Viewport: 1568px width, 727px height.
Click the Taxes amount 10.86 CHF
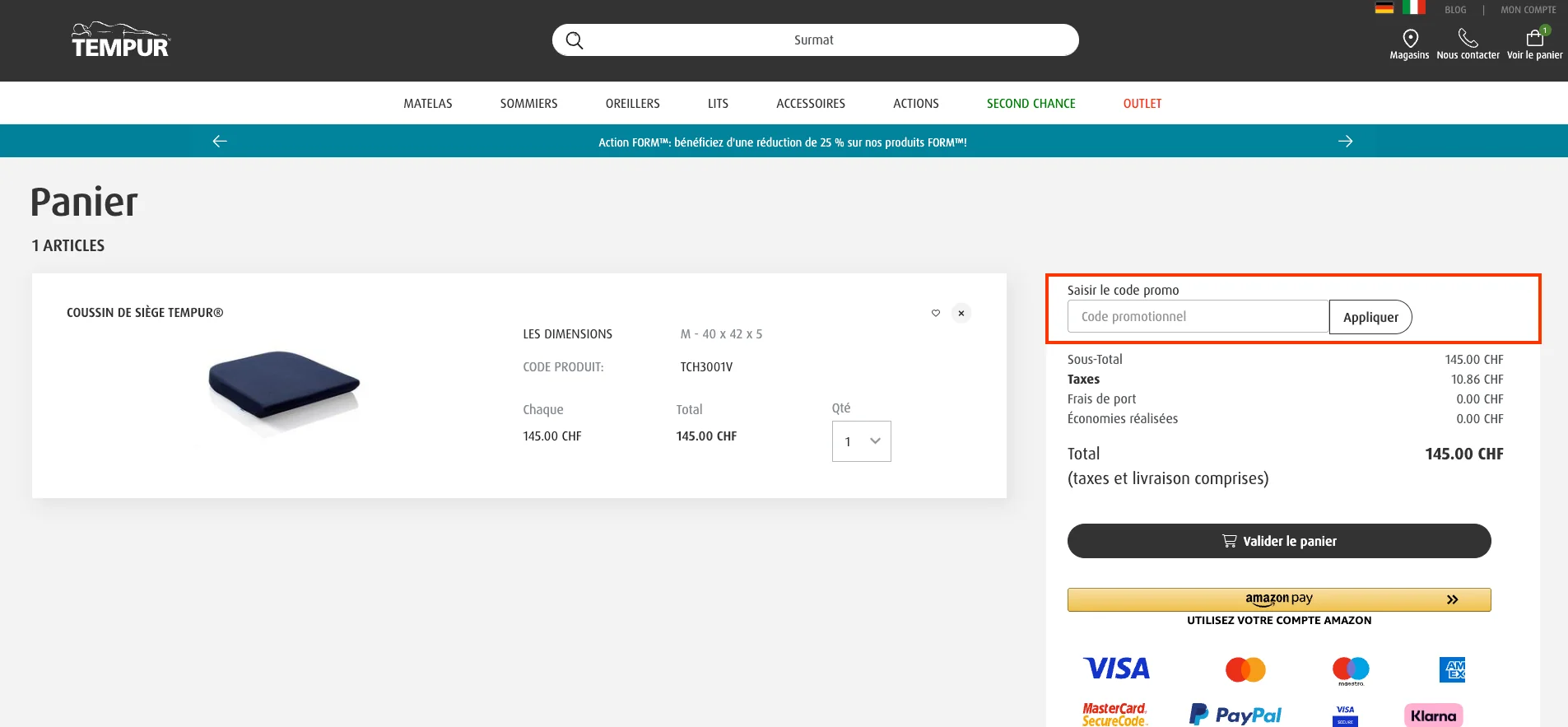coord(1477,380)
